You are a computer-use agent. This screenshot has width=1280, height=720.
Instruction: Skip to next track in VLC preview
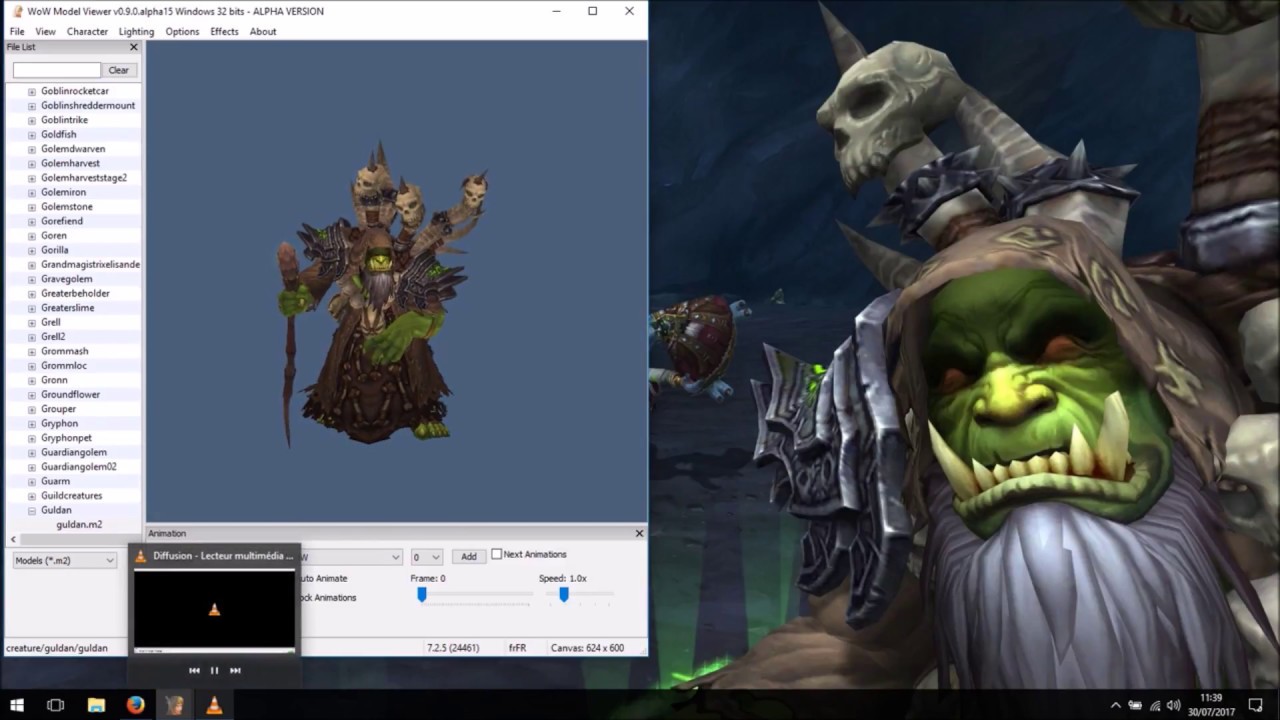click(235, 670)
